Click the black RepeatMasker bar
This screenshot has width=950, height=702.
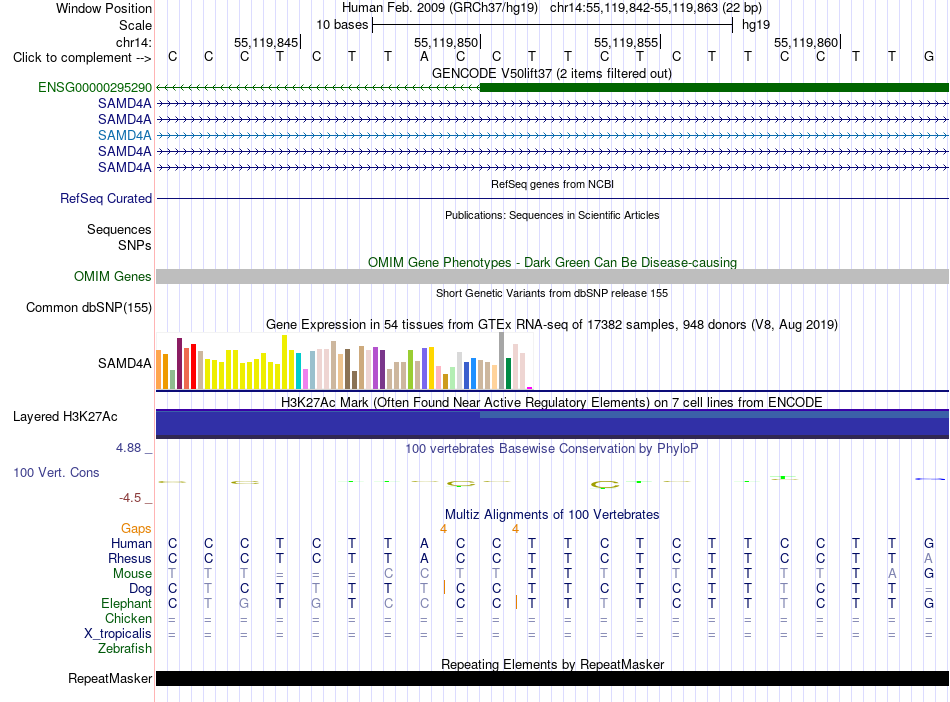click(x=552, y=678)
